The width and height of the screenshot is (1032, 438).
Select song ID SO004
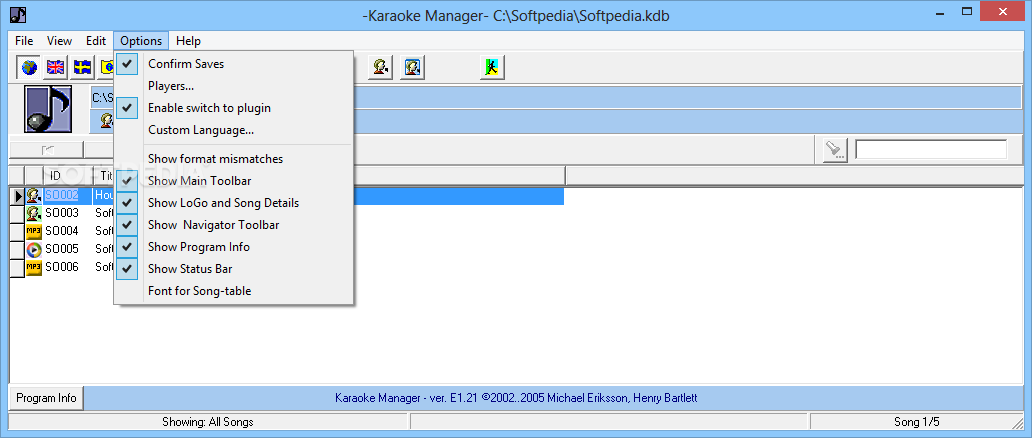pyautogui.click(x=62, y=231)
